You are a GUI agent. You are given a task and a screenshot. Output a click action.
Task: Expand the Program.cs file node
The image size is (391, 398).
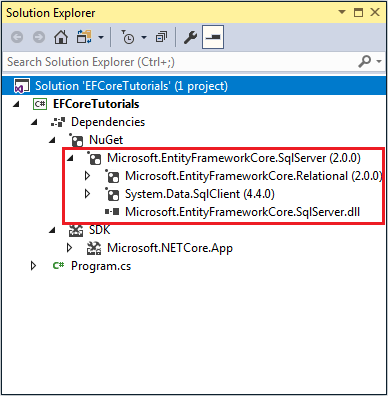(x=33, y=266)
